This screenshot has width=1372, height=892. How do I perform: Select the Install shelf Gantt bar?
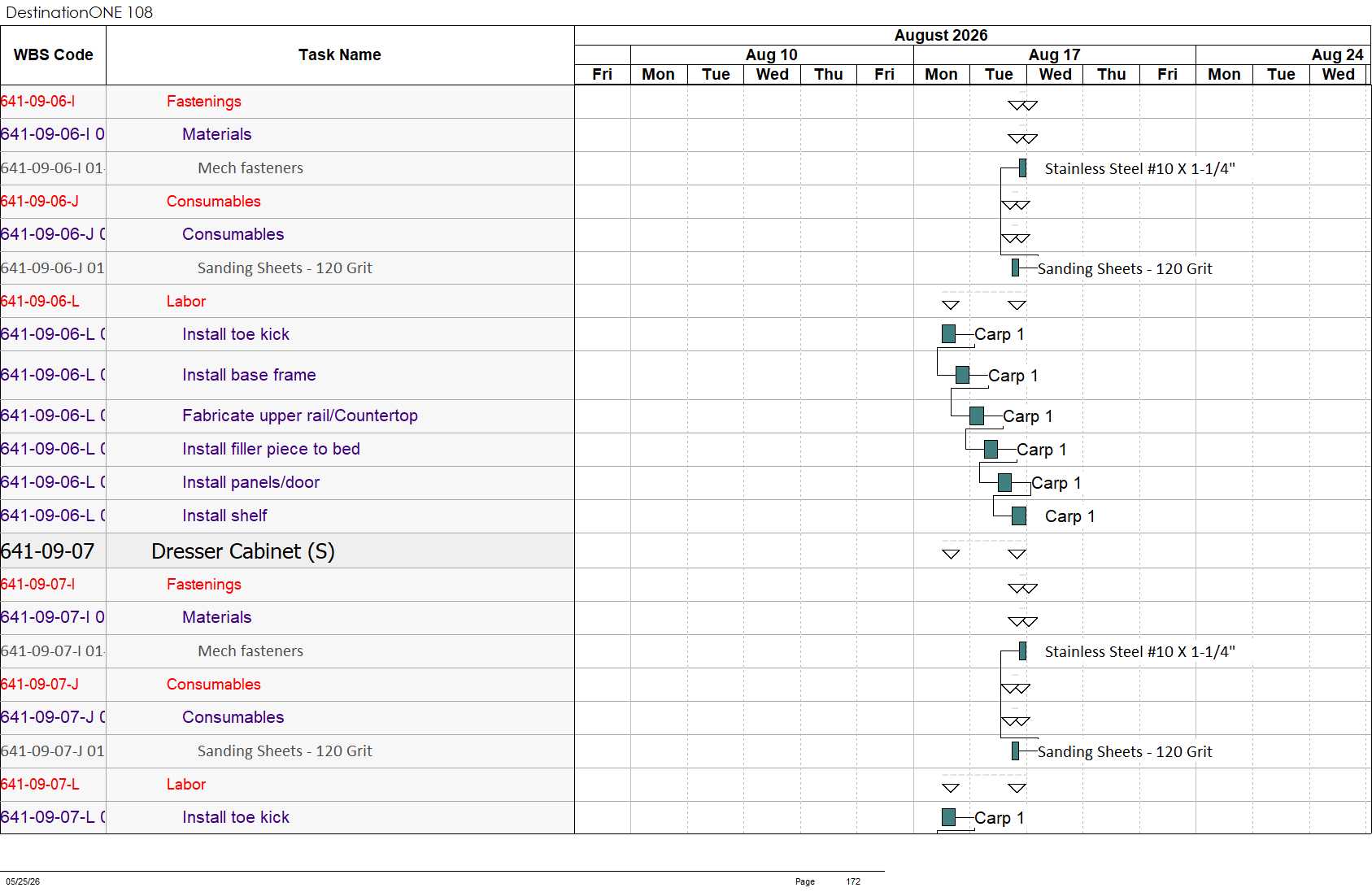(x=1019, y=516)
